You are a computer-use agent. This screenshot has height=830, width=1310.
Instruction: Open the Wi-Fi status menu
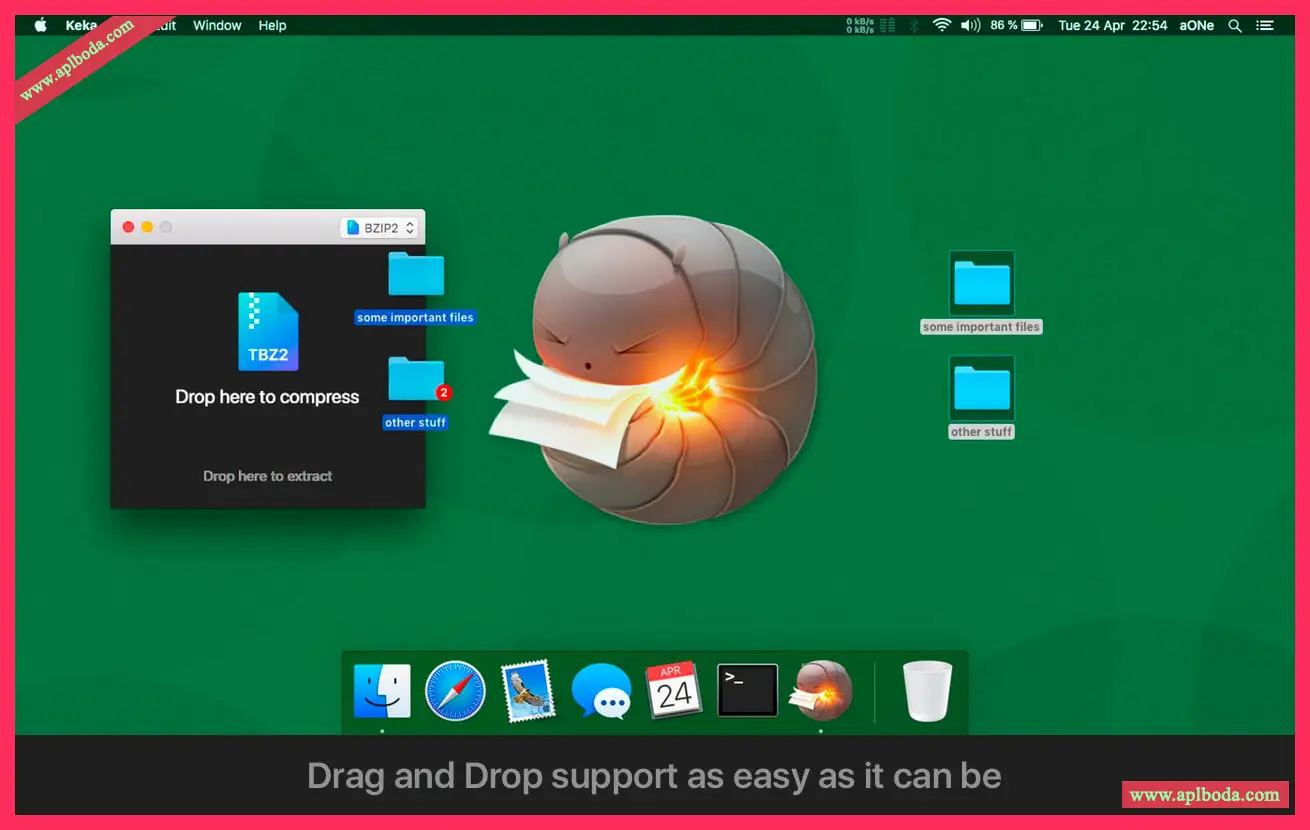pyautogui.click(x=941, y=26)
